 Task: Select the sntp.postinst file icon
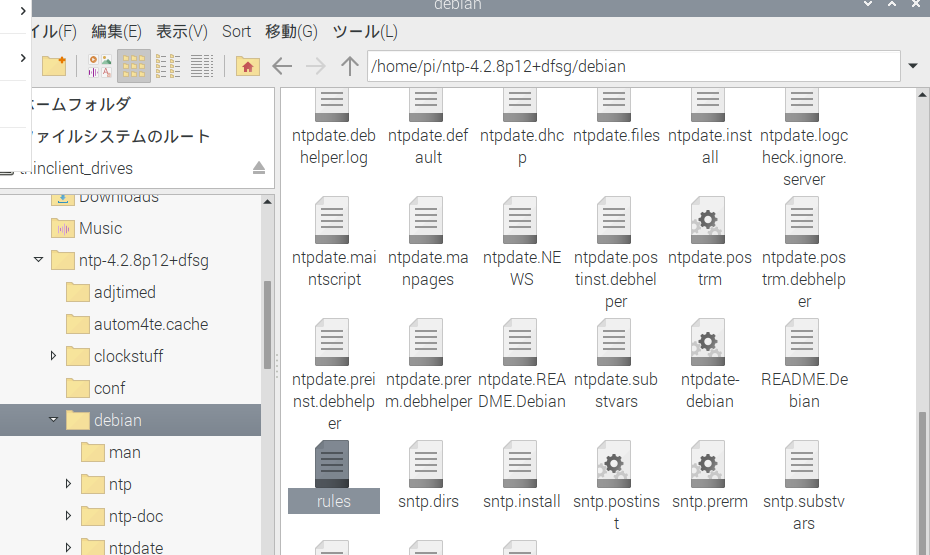(614, 464)
